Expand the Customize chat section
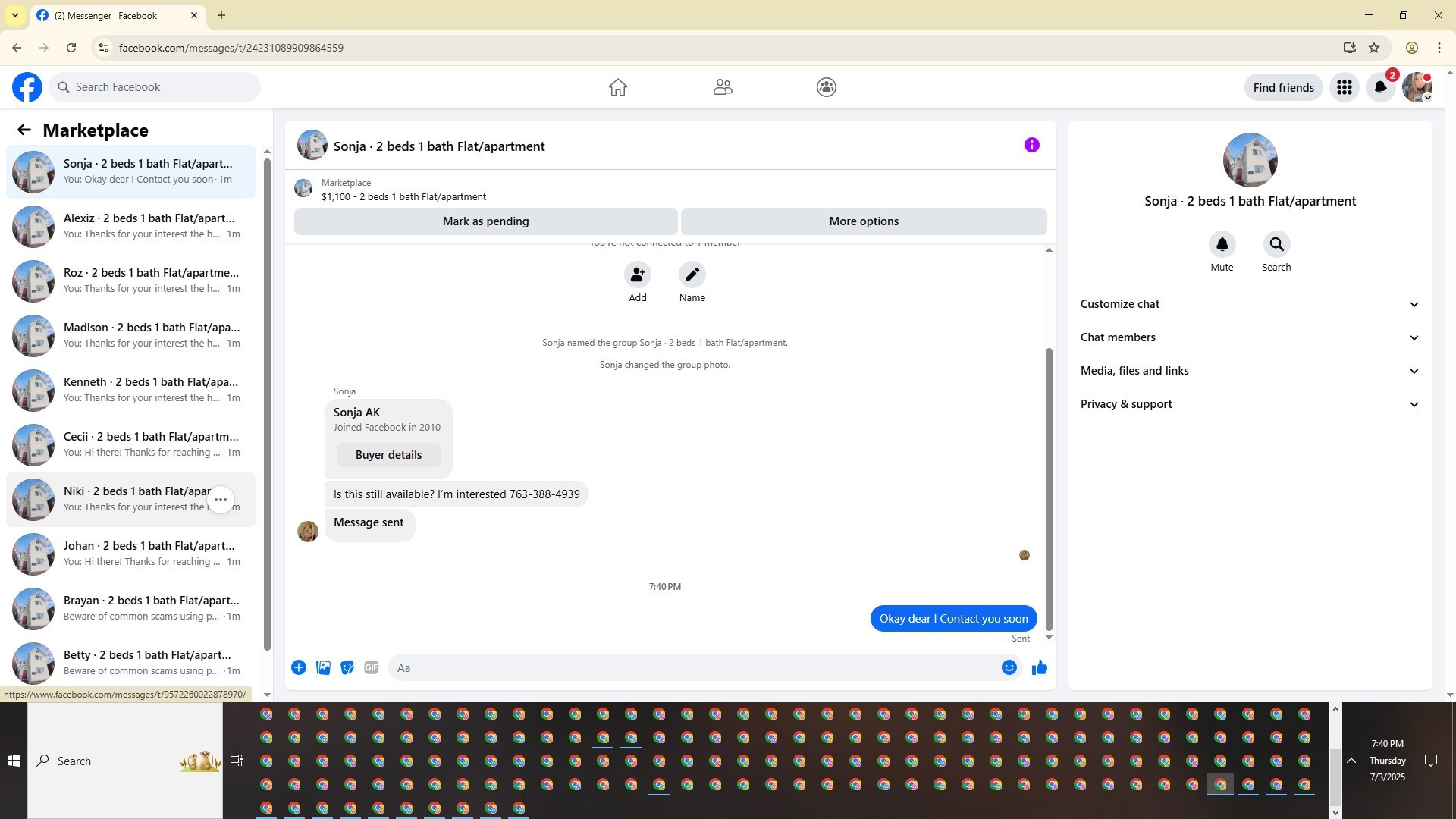The image size is (1456, 819). point(1249,304)
